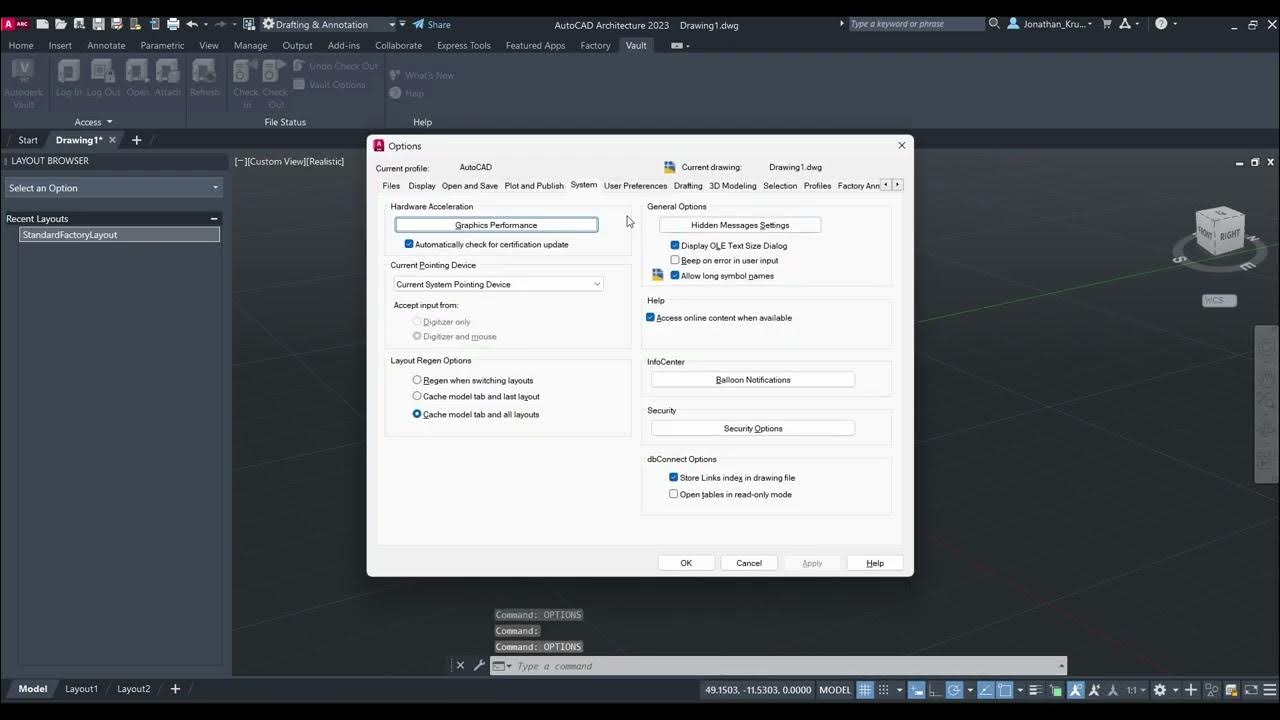Screen dimensions: 1280x720
Task: Open Security Options
Action: [x=753, y=428]
